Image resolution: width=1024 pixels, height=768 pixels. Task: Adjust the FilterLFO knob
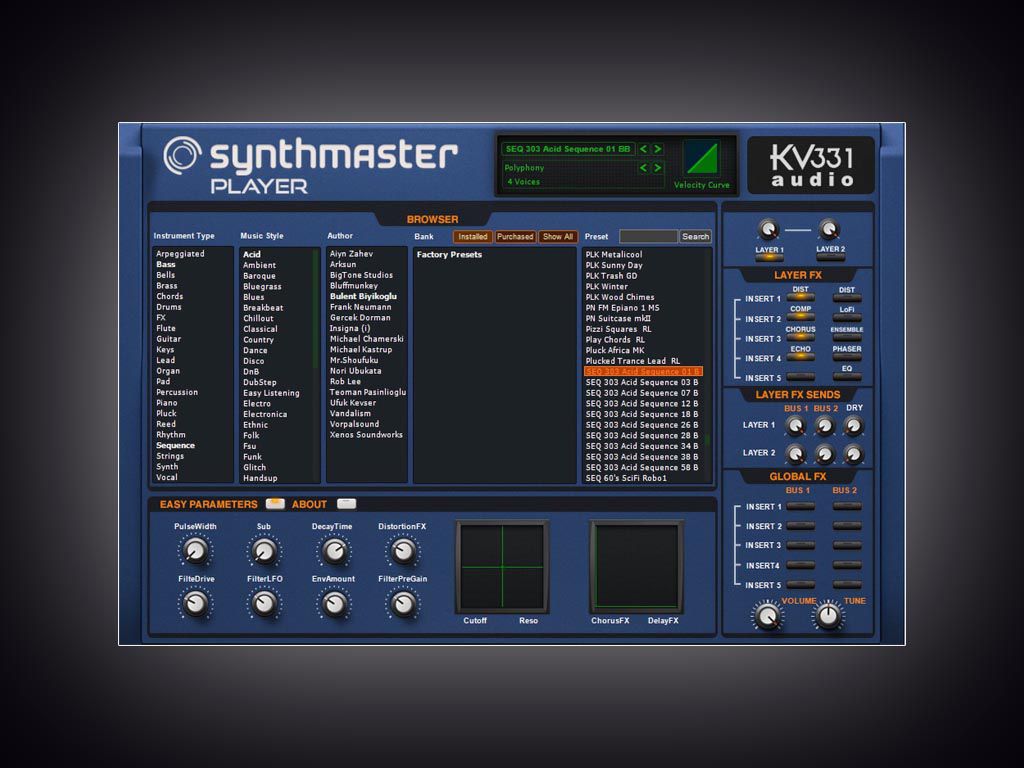coord(264,604)
